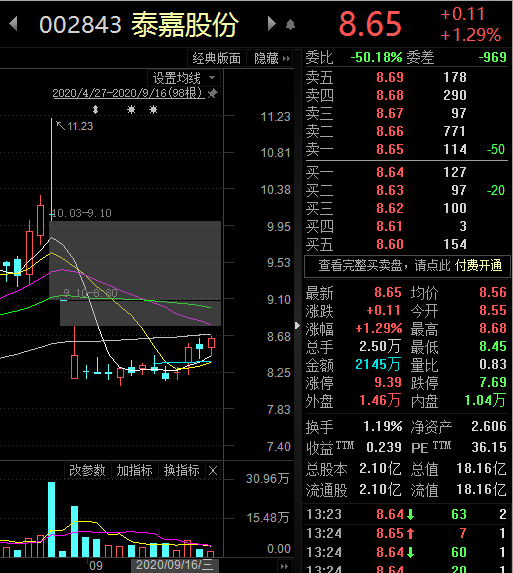Viewport: 513px width, 573px height.
Task: Click 最高 value 8.68
Action: click(x=493, y=328)
